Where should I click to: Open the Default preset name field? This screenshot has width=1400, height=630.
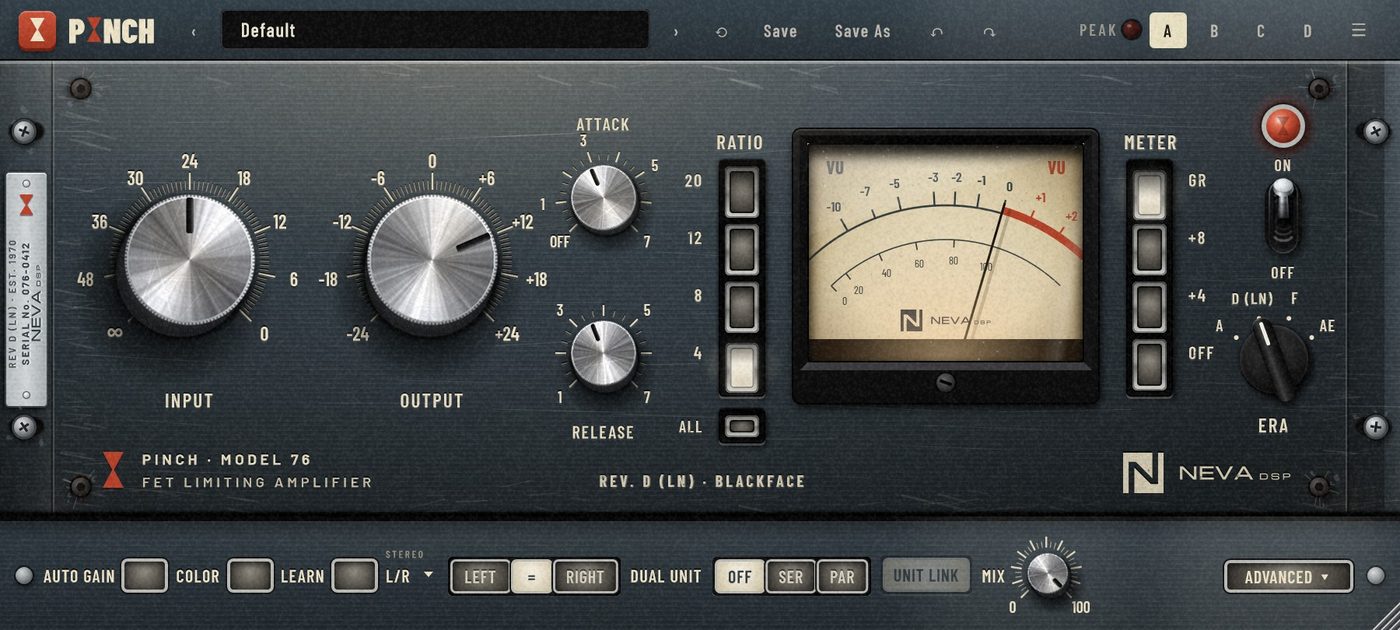point(435,30)
